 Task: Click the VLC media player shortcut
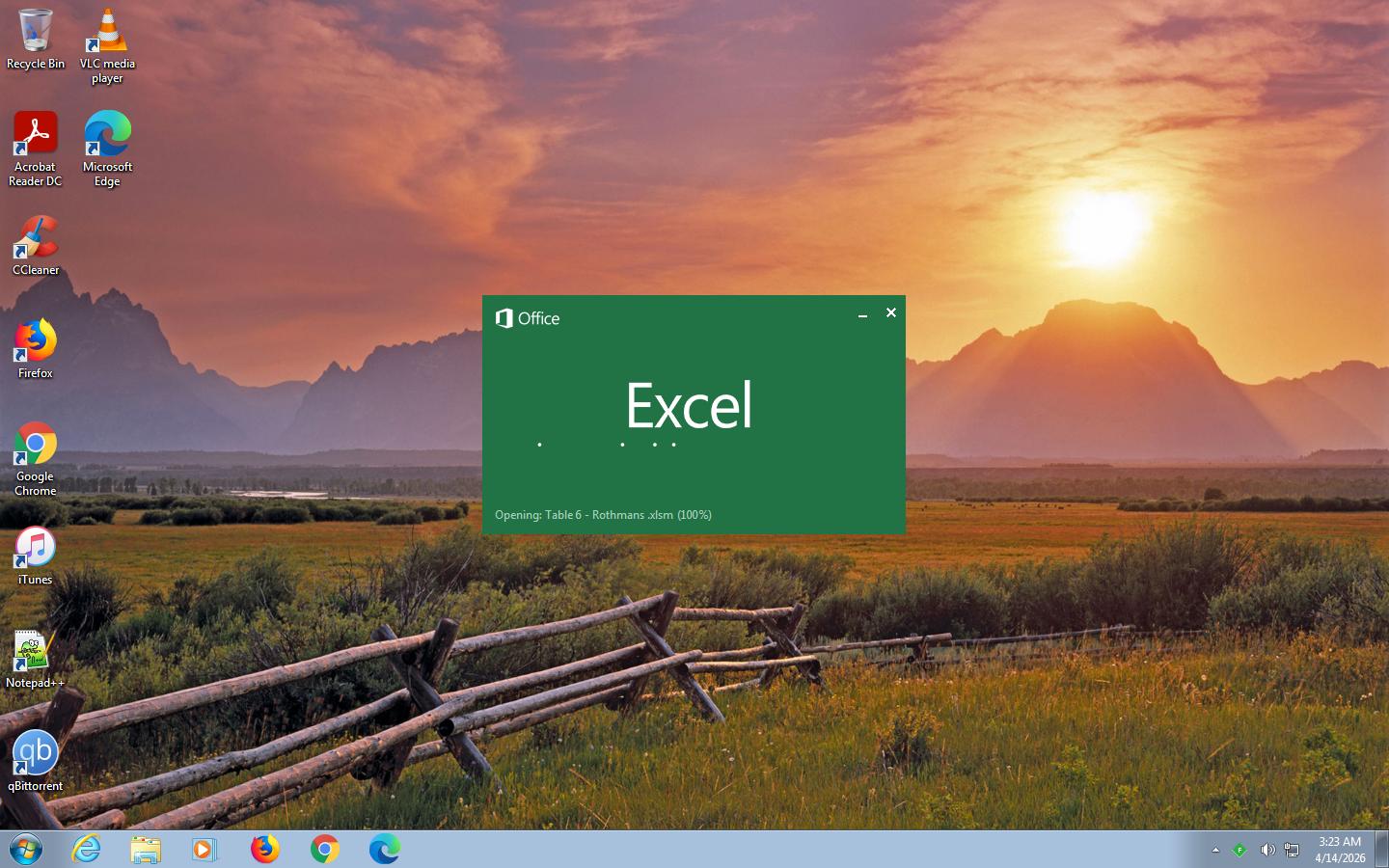107,43
